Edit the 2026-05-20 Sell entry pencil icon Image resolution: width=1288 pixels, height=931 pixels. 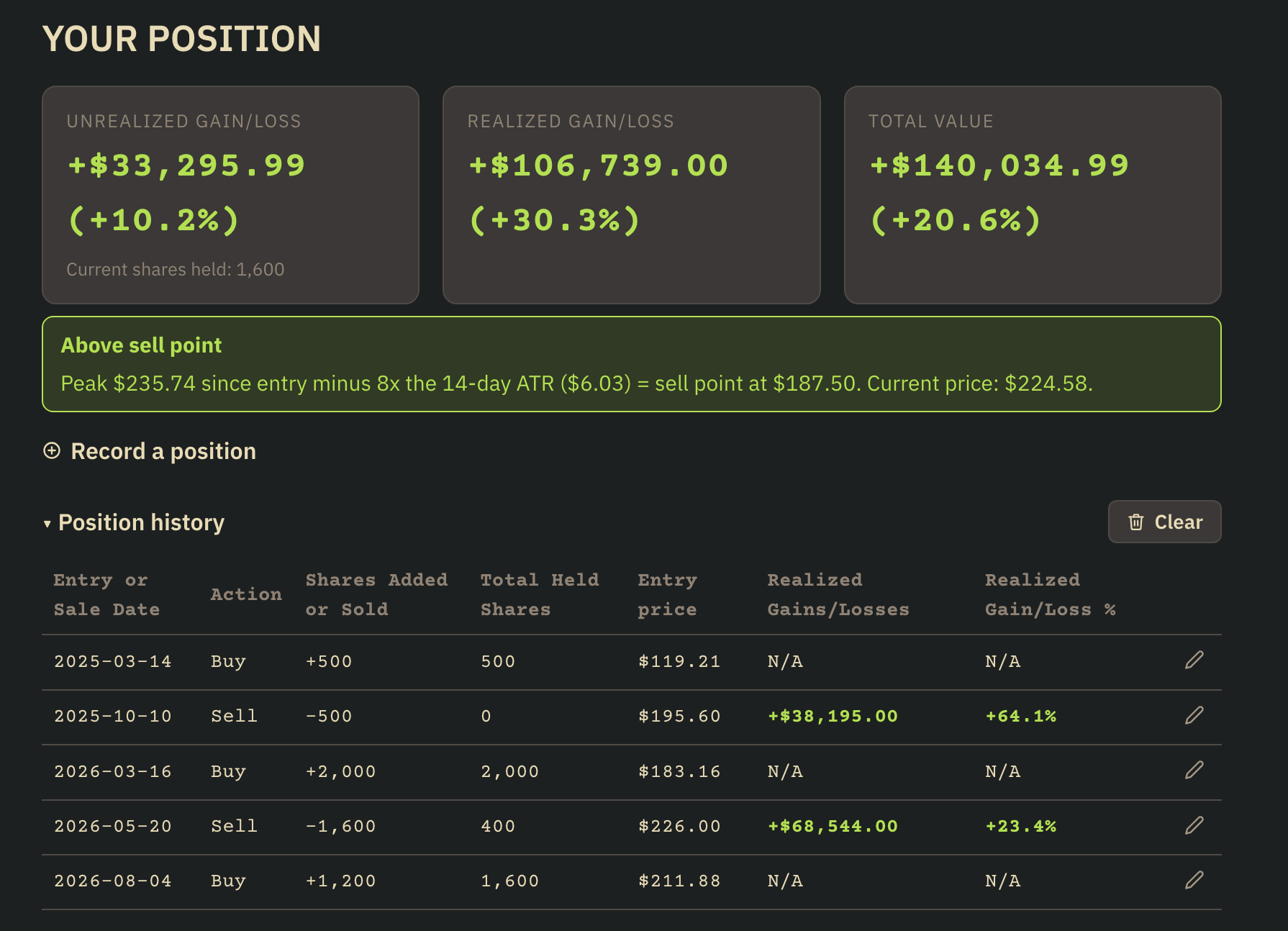click(x=1194, y=825)
